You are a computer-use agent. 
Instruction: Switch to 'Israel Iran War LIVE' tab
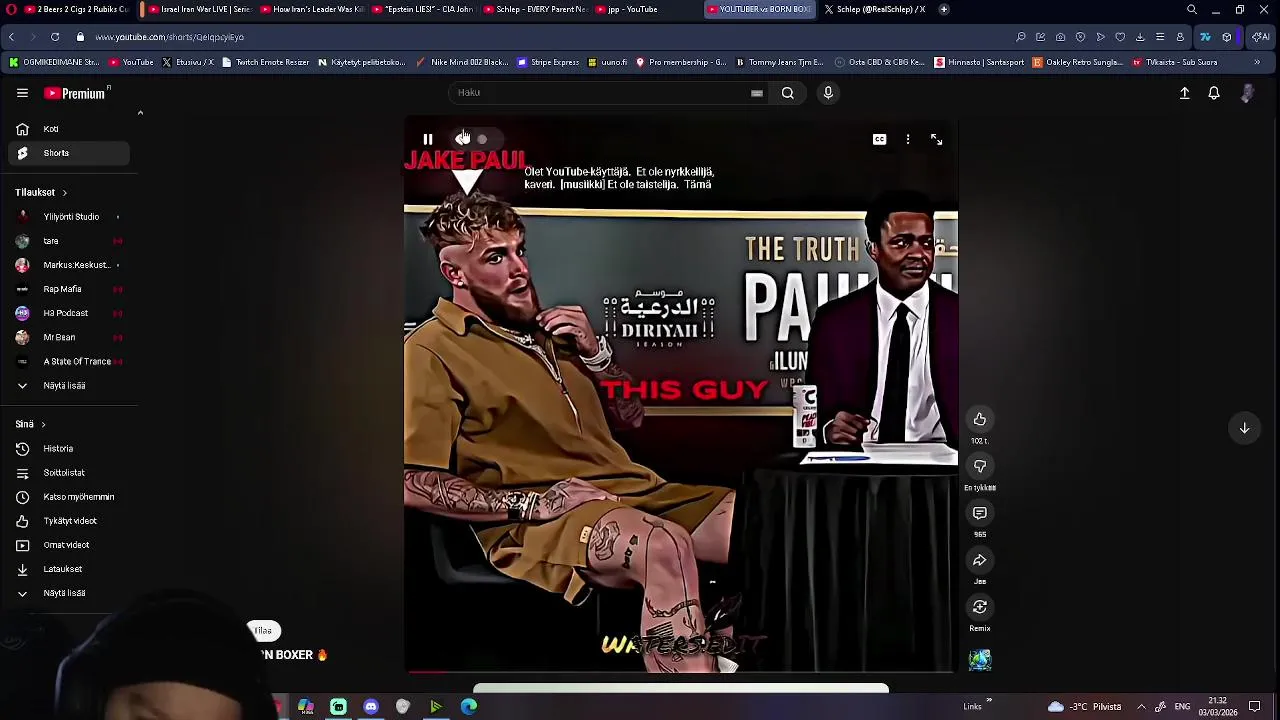(x=199, y=9)
